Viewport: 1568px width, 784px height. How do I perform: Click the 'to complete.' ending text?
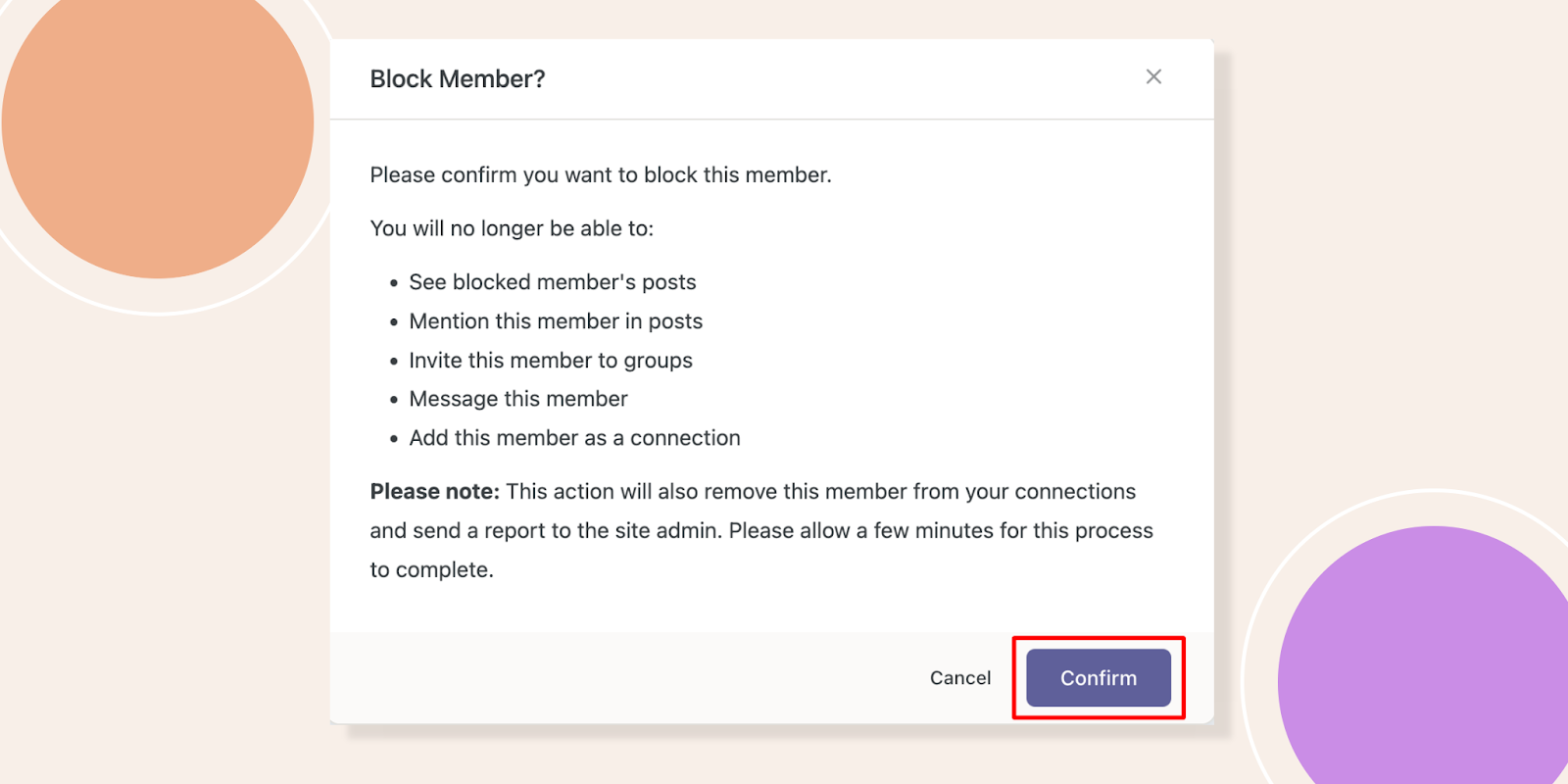[431, 569]
